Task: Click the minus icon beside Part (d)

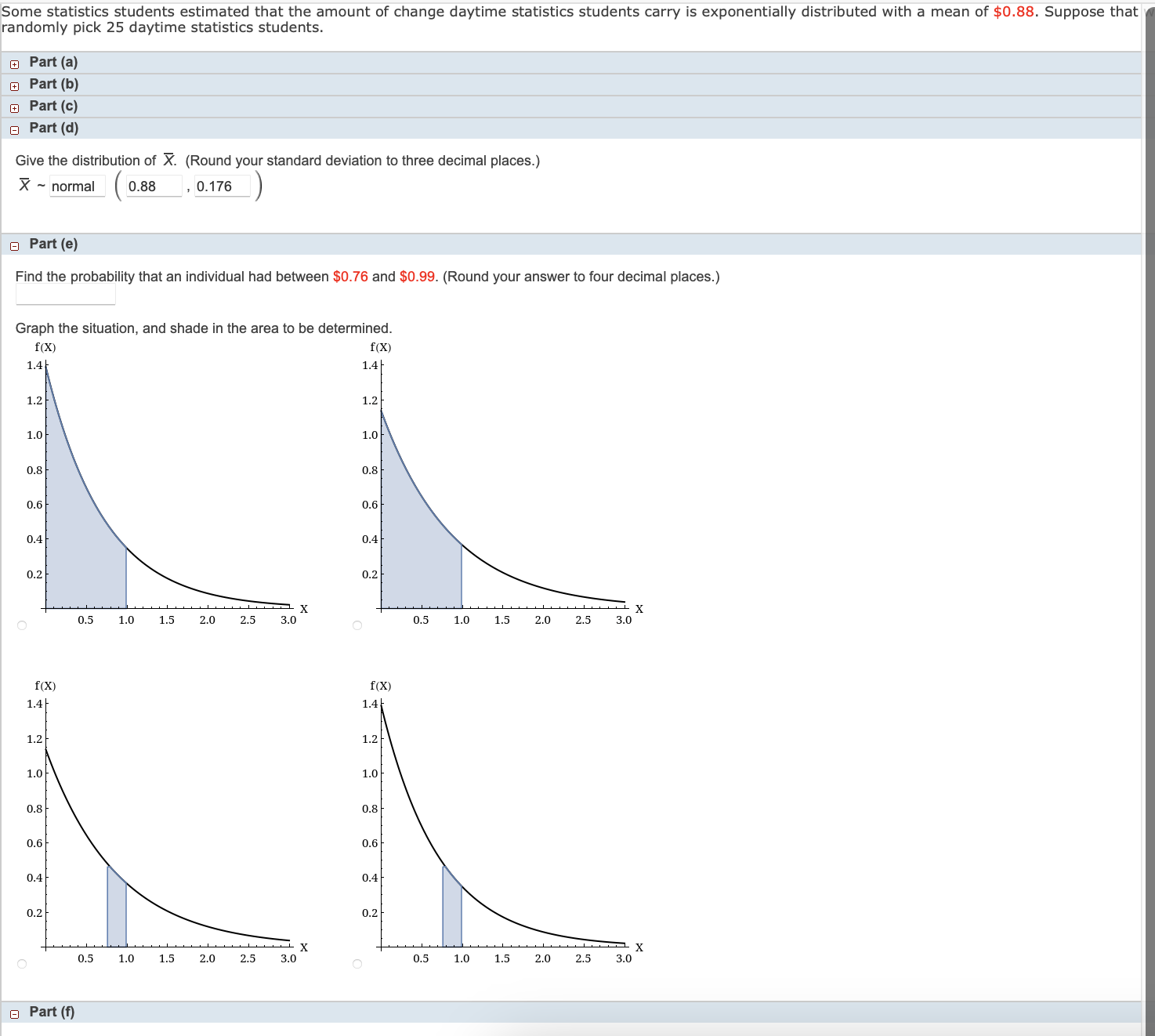Action: coord(14,128)
